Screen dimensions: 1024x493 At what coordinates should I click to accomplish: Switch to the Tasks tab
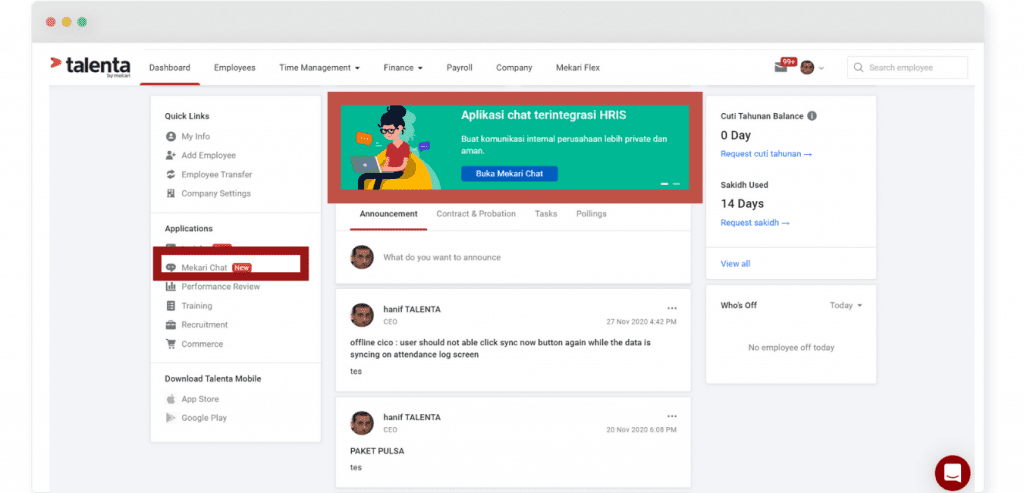tap(546, 214)
